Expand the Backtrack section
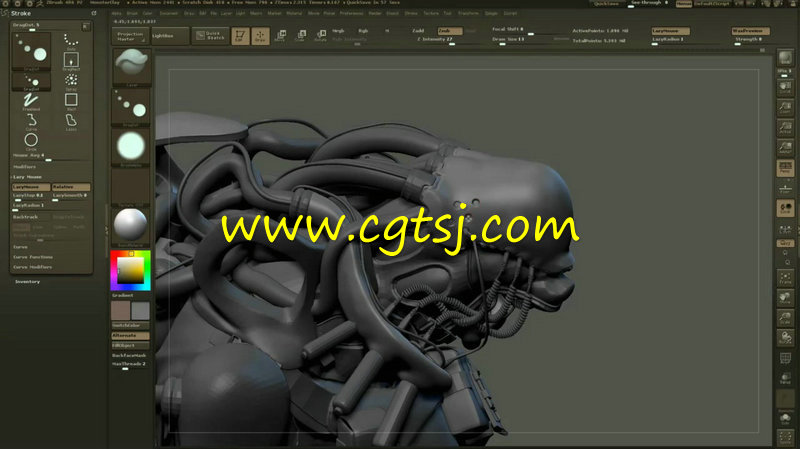Screen dimensions: 800x449 [x=26, y=217]
